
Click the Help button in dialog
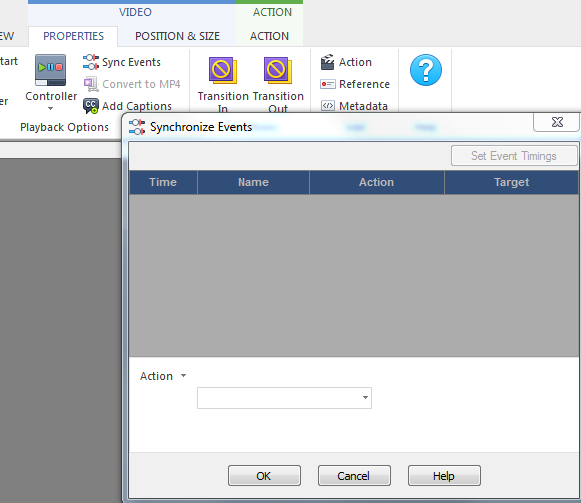pyautogui.click(x=444, y=476)
